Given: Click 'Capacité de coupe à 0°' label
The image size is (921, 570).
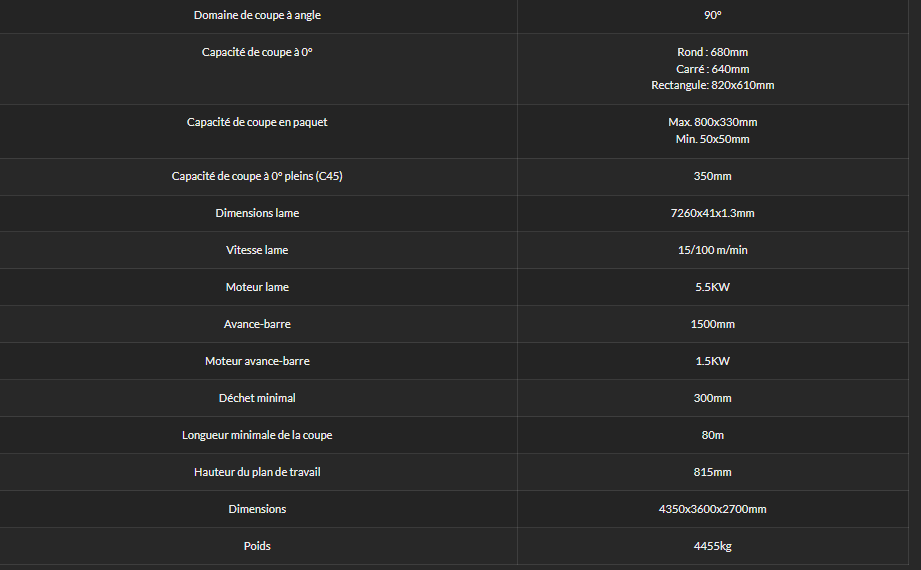Looking at the screenshot, I should click(257, 52).
